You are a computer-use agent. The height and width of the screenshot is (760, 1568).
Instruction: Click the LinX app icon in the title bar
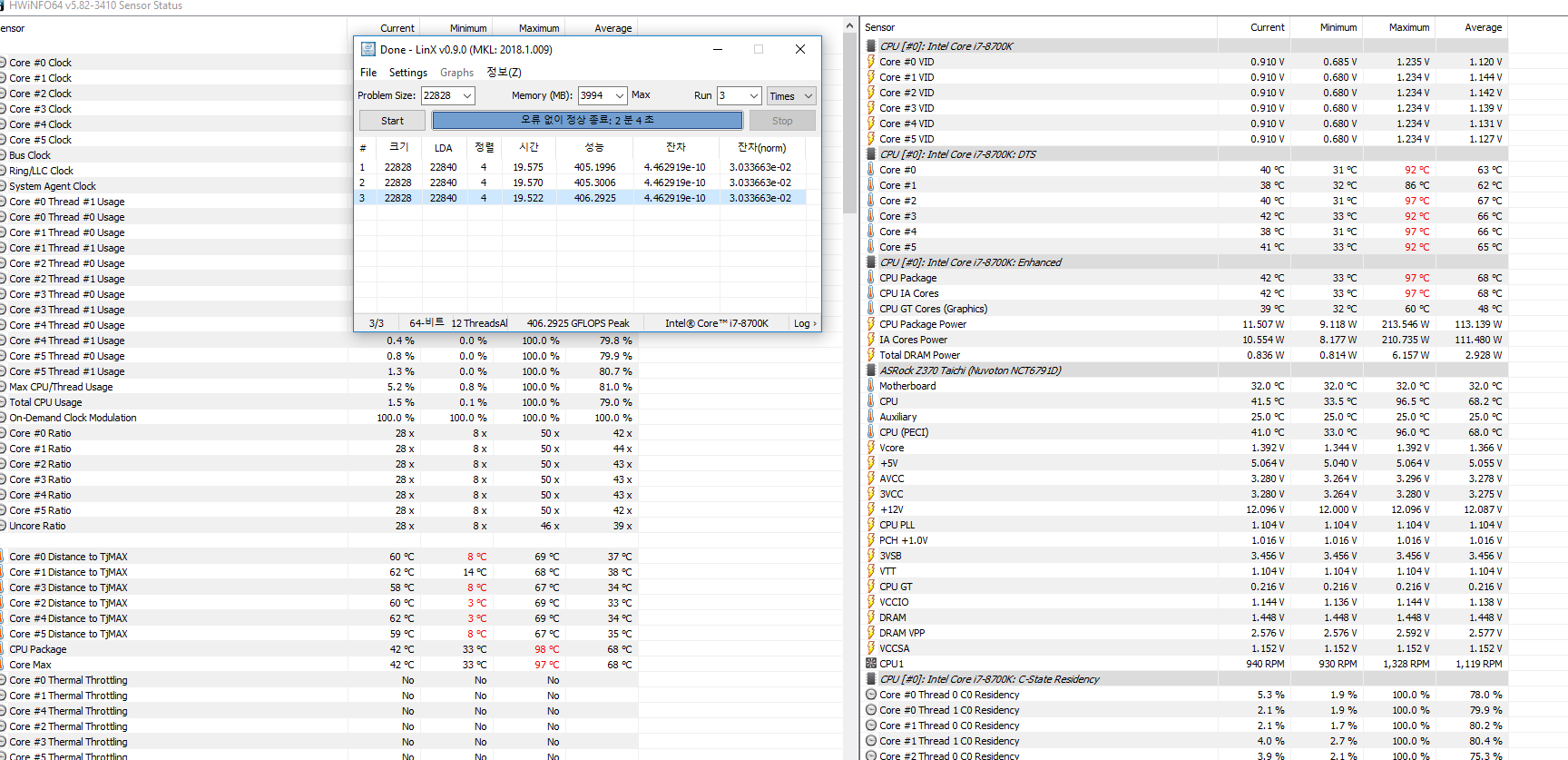pos(368,49)
